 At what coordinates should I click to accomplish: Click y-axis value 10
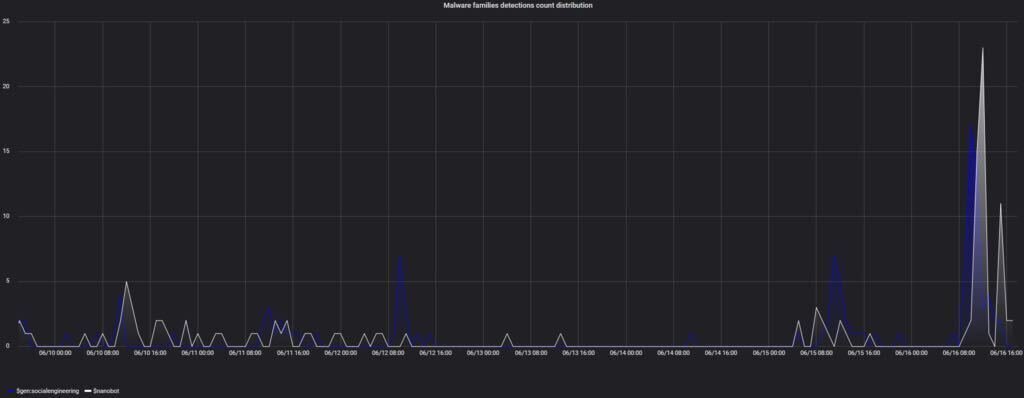6,216
